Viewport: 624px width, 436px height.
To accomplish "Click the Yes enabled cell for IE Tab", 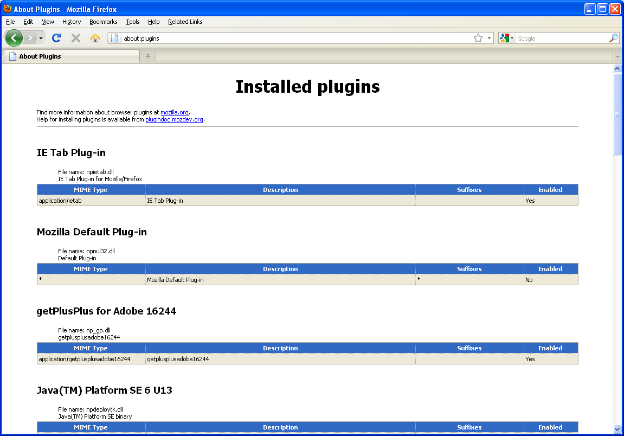I will click(551, 200).
